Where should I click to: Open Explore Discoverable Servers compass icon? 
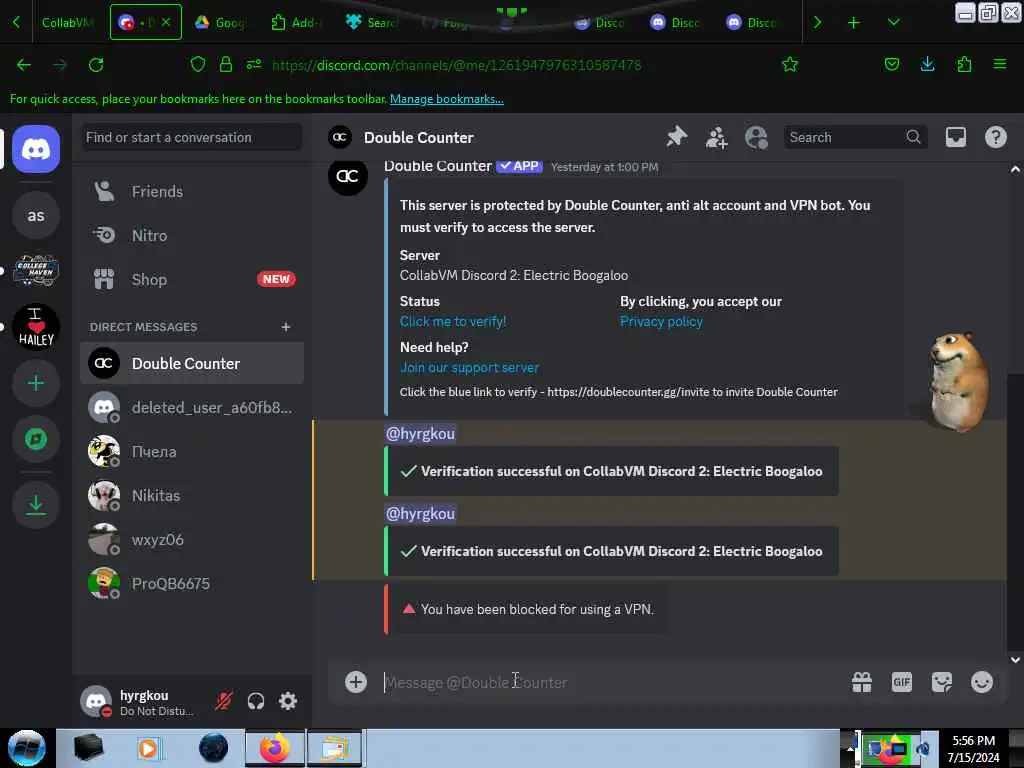coord(36,440)
